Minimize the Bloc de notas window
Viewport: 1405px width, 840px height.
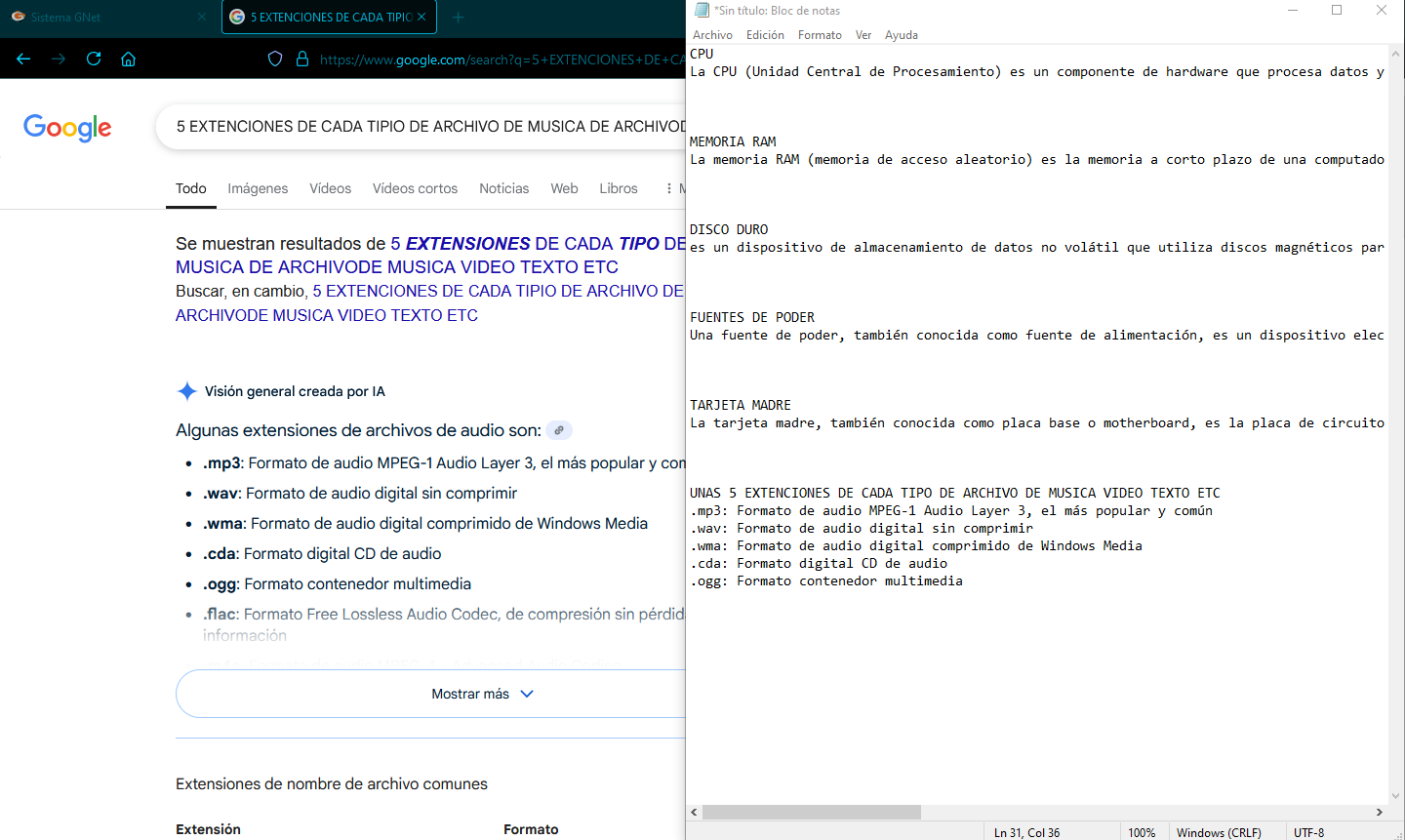[1293, 10]
